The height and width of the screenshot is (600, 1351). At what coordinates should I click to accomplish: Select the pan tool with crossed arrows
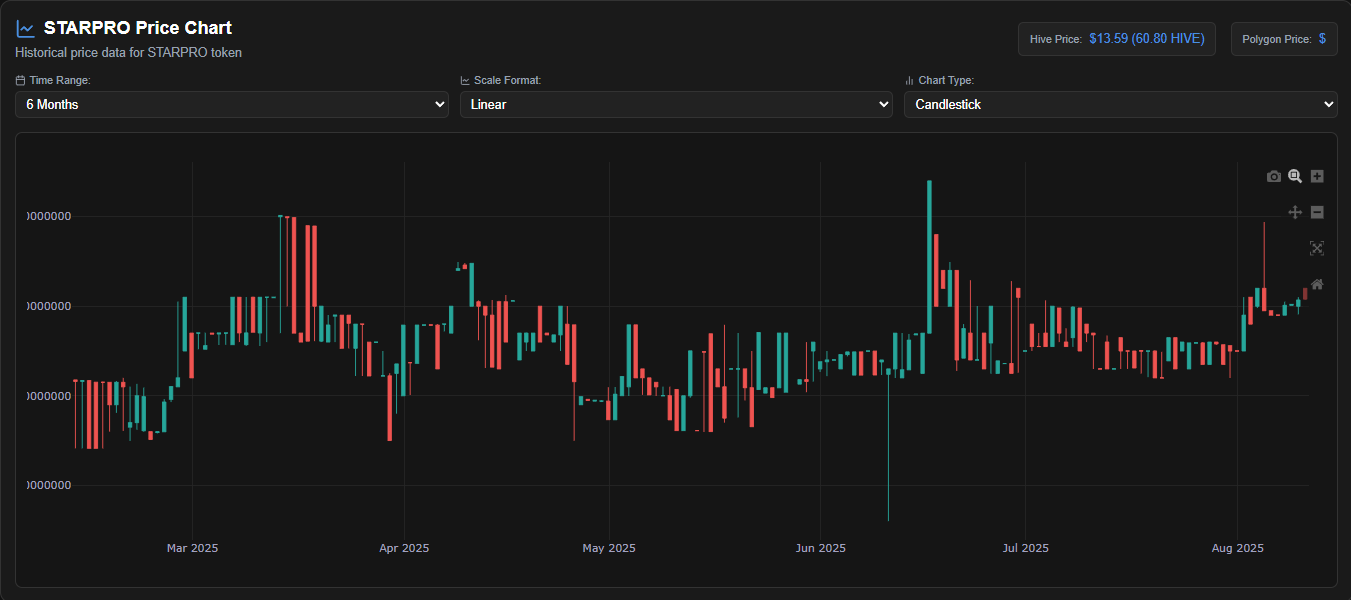coord(1295,212)
